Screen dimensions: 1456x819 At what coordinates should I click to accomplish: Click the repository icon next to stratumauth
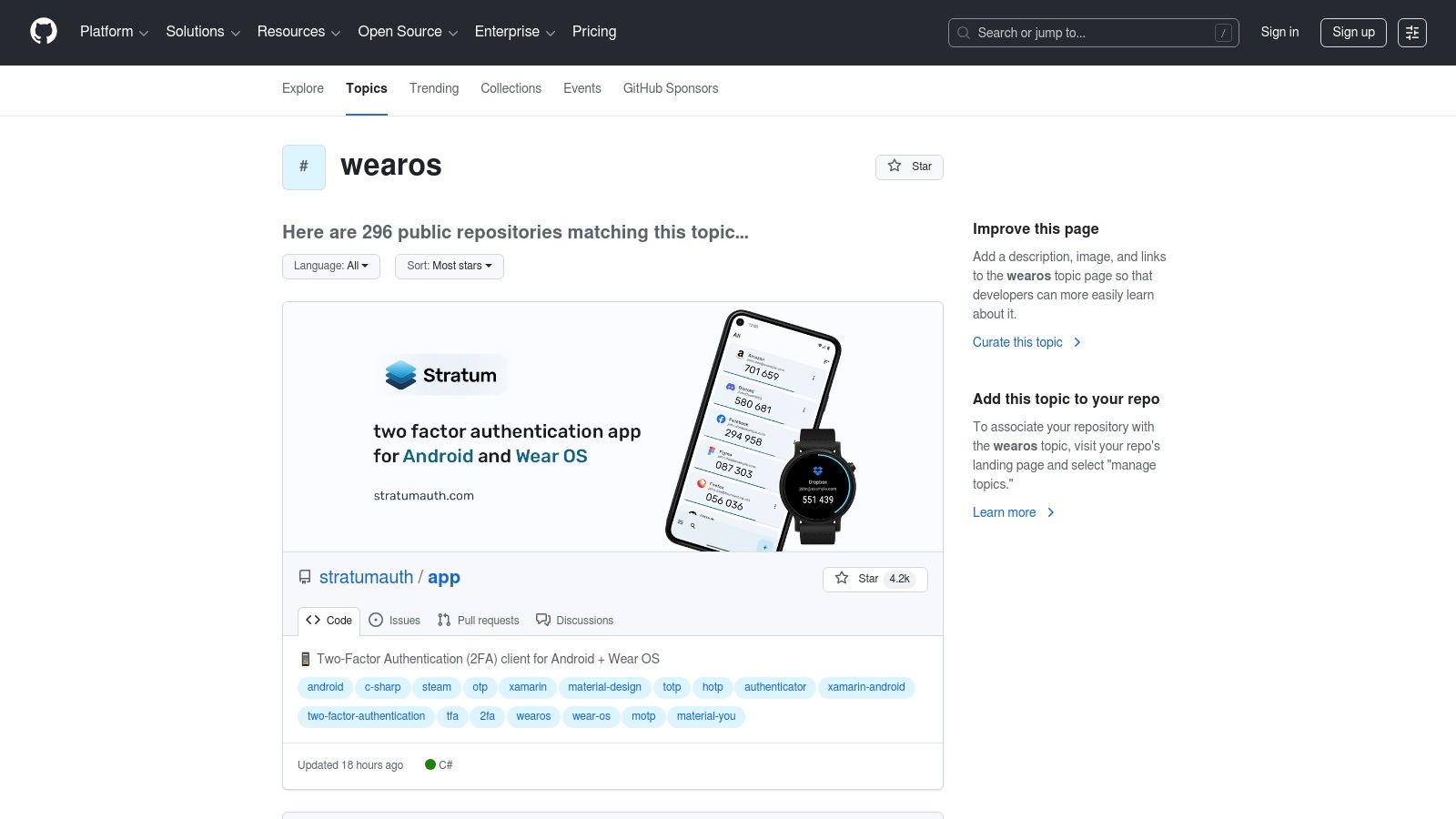click(304, 577)
